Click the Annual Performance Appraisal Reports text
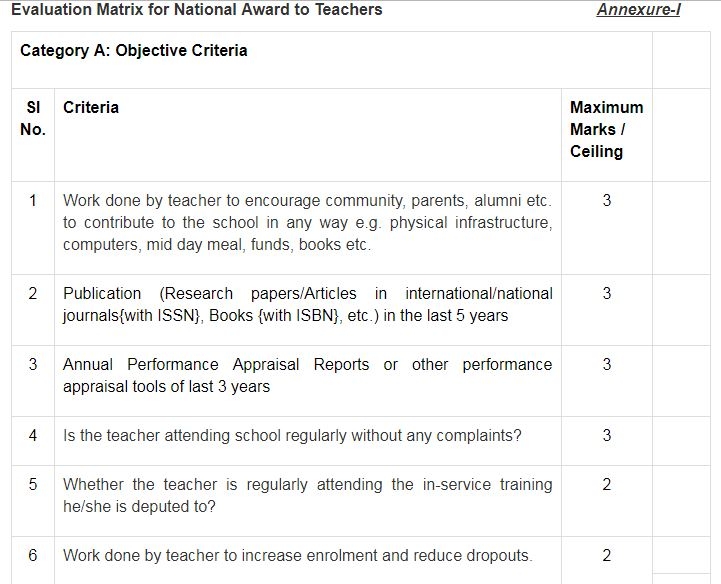The height and width of the screenshot is (584, 721). [x=307, y=375]
